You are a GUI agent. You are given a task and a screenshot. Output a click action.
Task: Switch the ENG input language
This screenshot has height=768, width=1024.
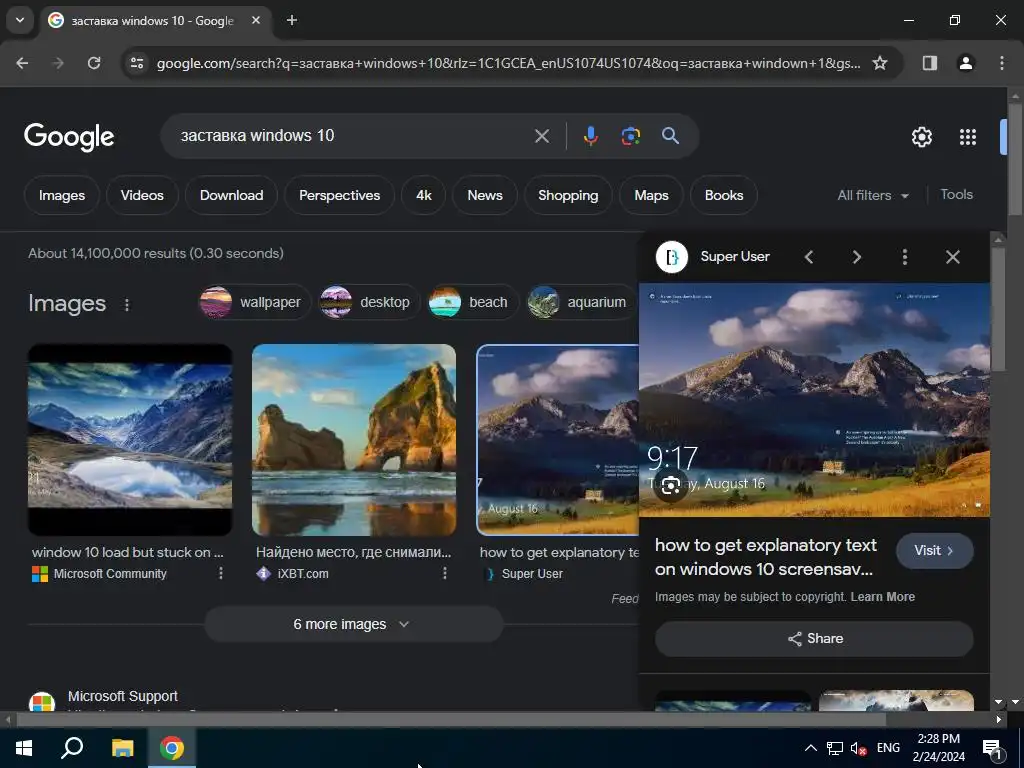point(888,748)
